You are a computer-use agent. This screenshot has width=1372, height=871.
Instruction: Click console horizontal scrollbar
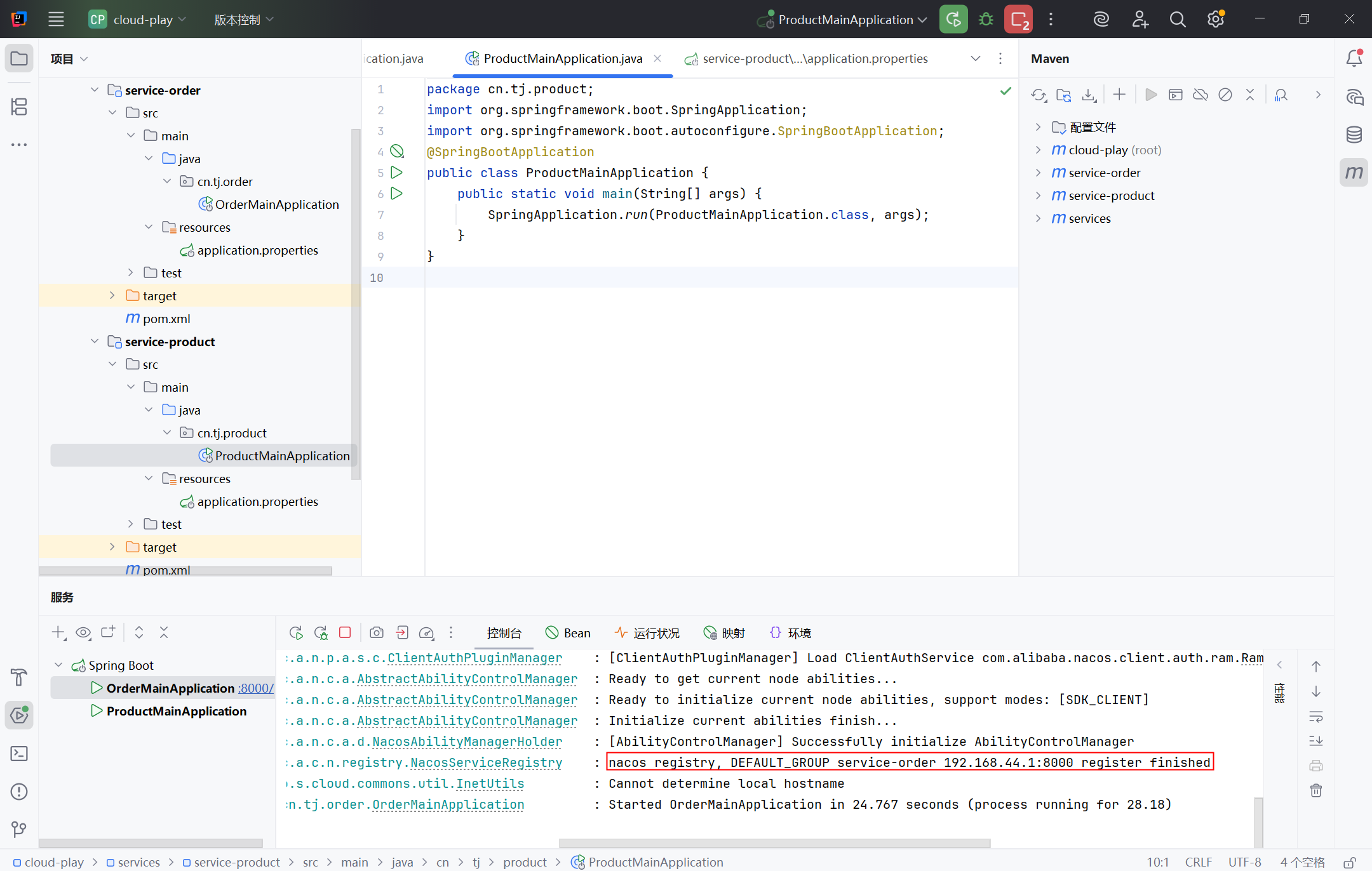click(774, 843)
